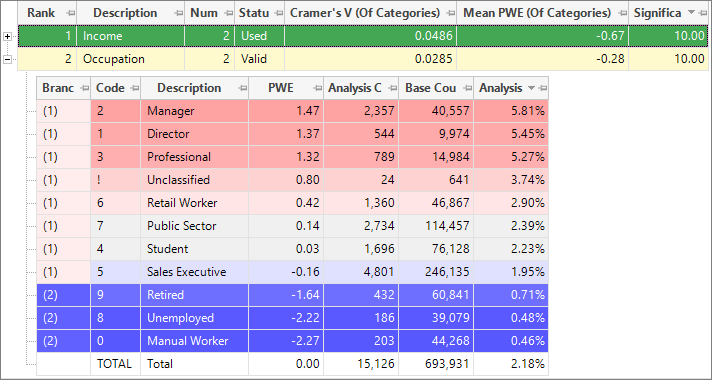Pin the Base Count column header
The height and width of the screenshot is (380, 712).
point(466,88)
